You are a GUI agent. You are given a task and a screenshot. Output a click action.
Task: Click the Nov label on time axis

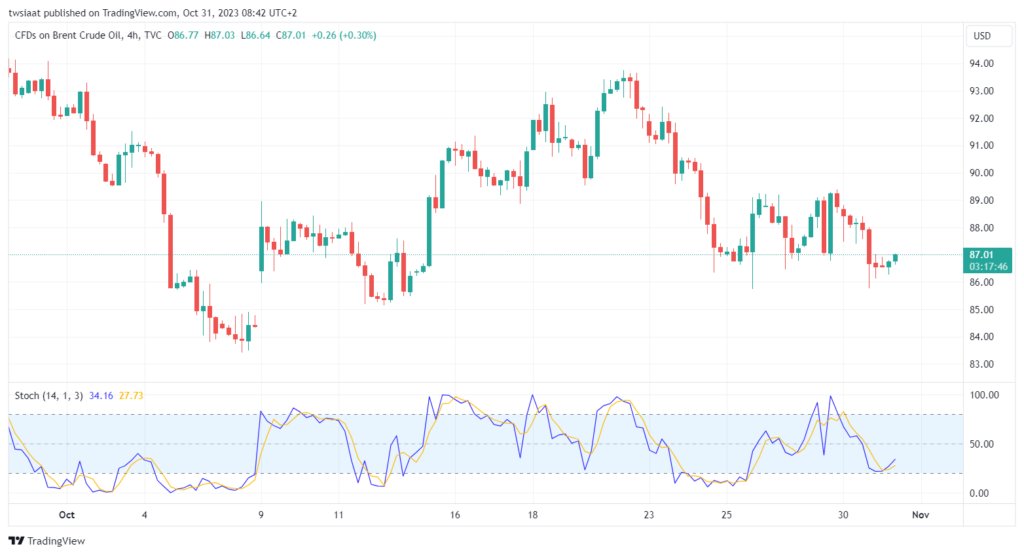tap(921, 515)
